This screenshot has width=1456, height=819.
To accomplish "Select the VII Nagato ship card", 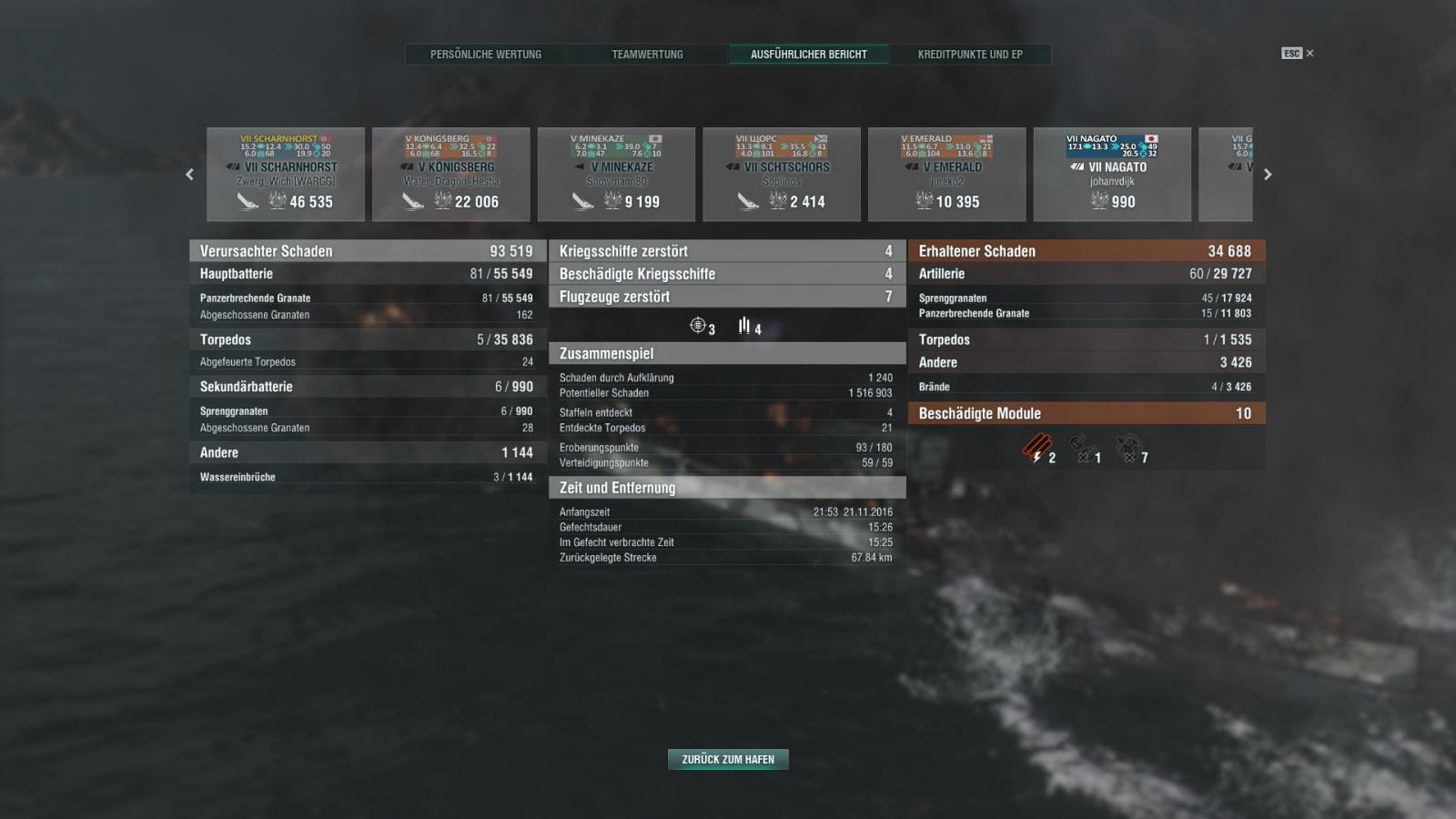I will point(1112,175).
